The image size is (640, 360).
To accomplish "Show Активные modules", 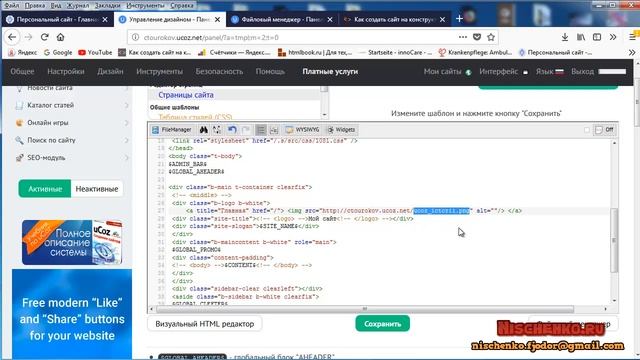I will [x=45, y=189].
